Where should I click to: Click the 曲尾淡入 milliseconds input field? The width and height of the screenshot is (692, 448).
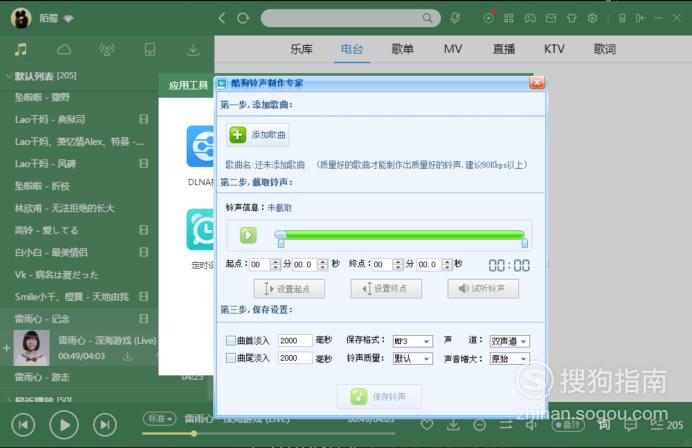tap(295, 358)
